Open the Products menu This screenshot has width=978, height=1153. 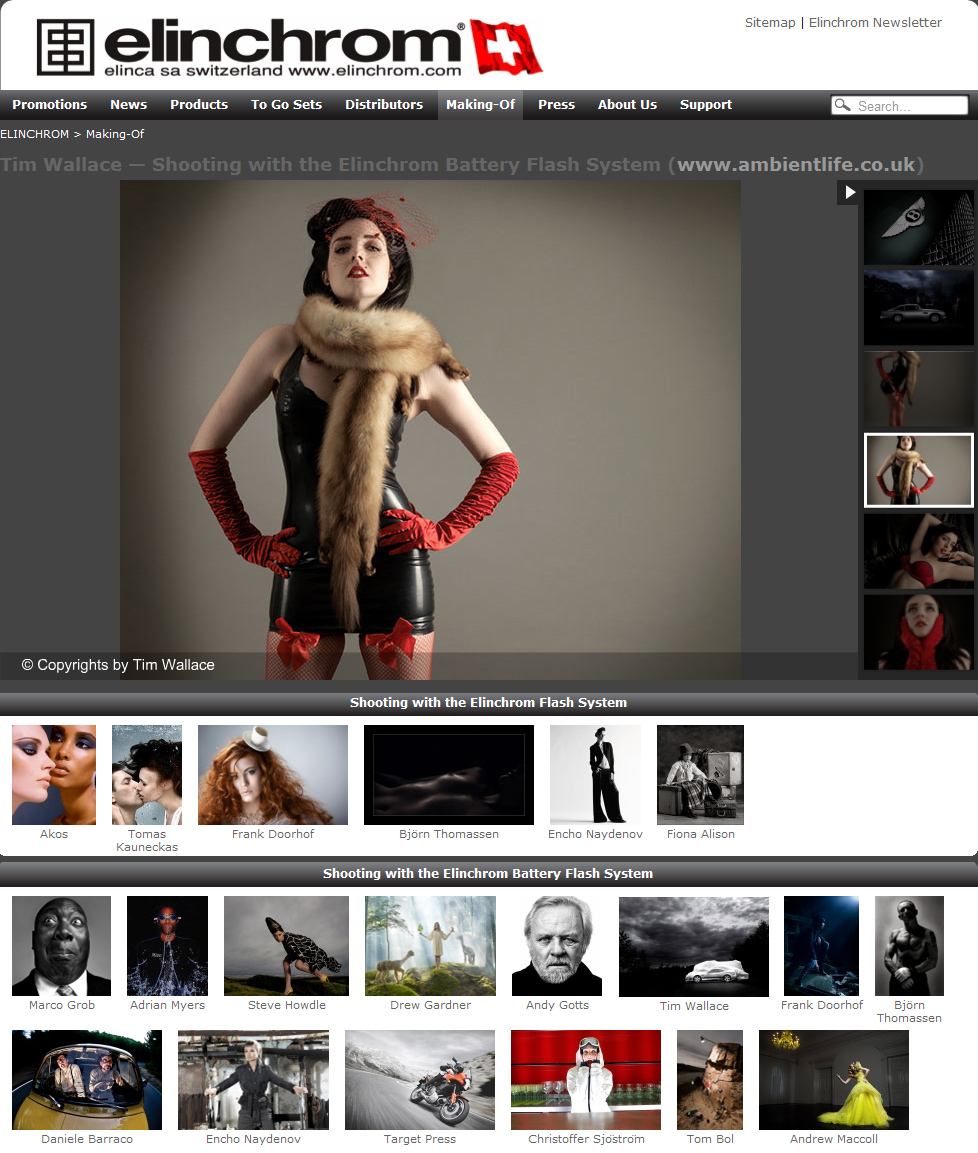[x=199, y=104]
